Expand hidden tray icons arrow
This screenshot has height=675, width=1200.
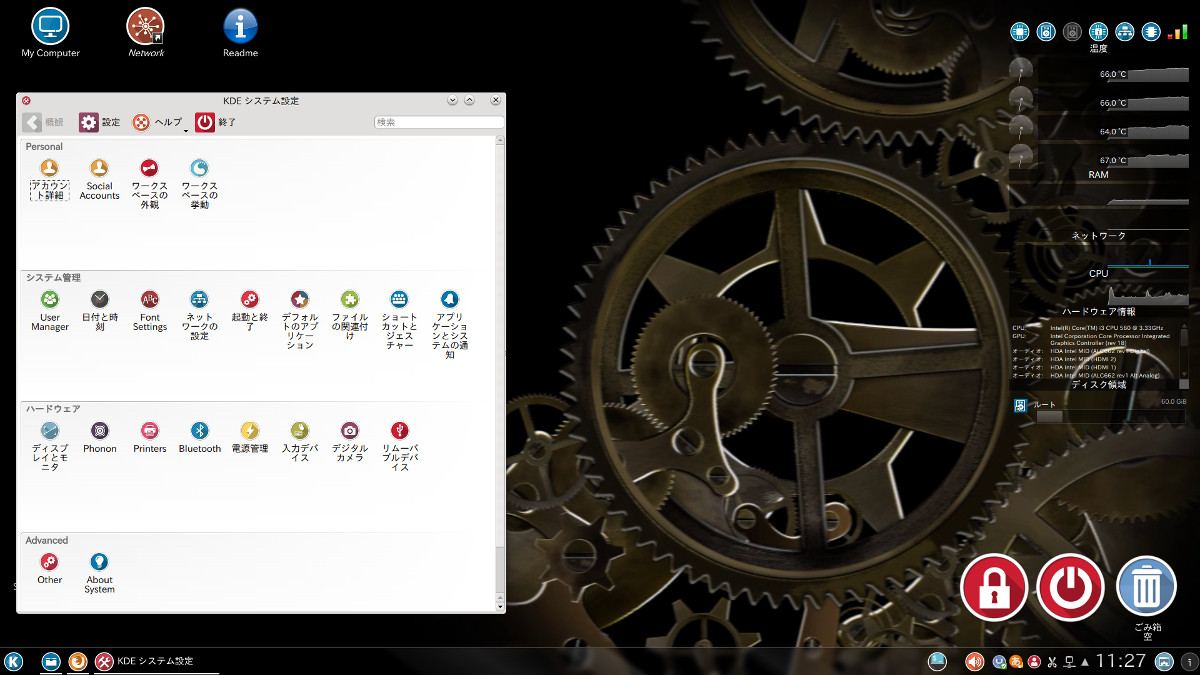tap(1085, 662)
